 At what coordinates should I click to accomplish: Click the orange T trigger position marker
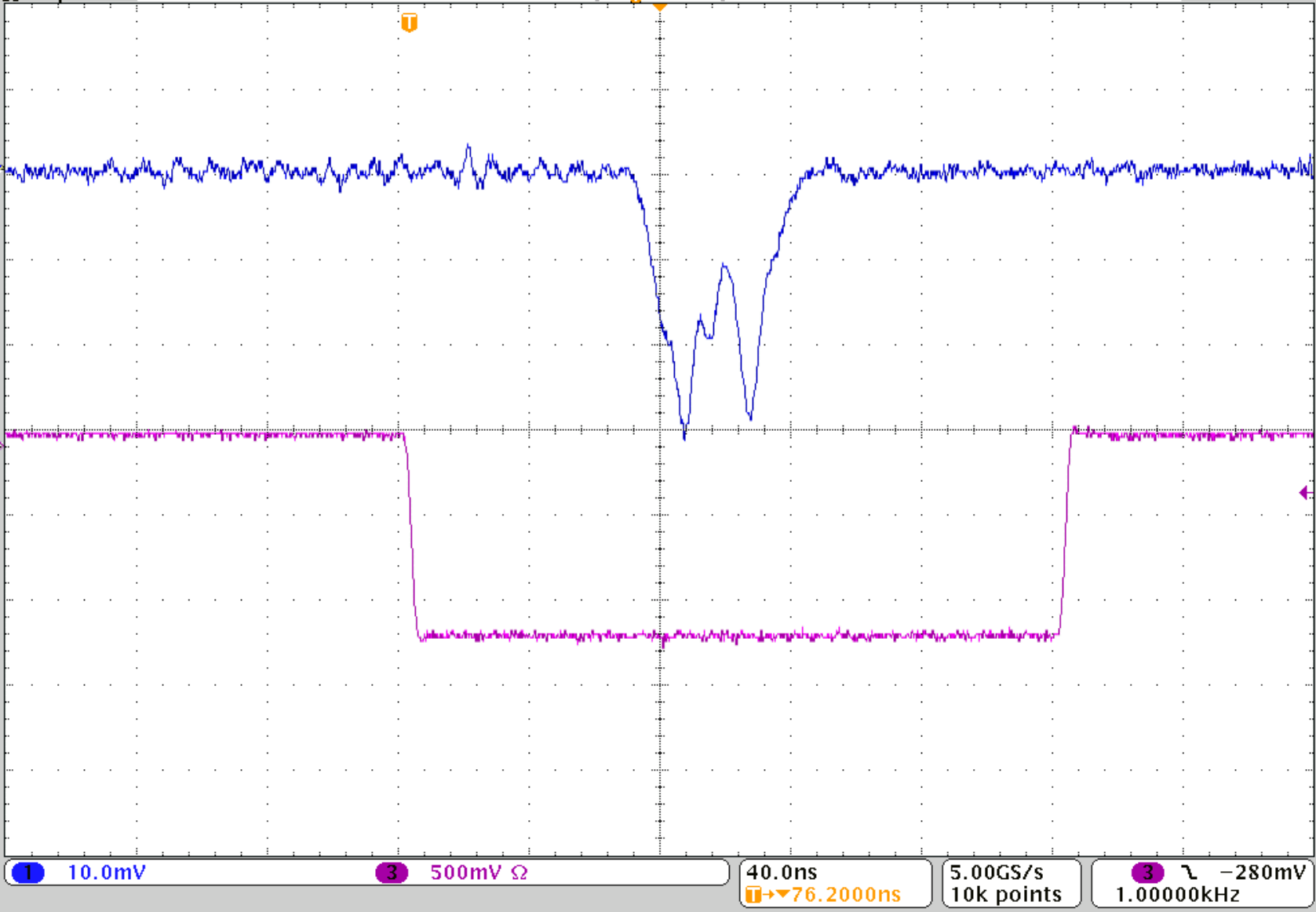[x=409, y=23]
